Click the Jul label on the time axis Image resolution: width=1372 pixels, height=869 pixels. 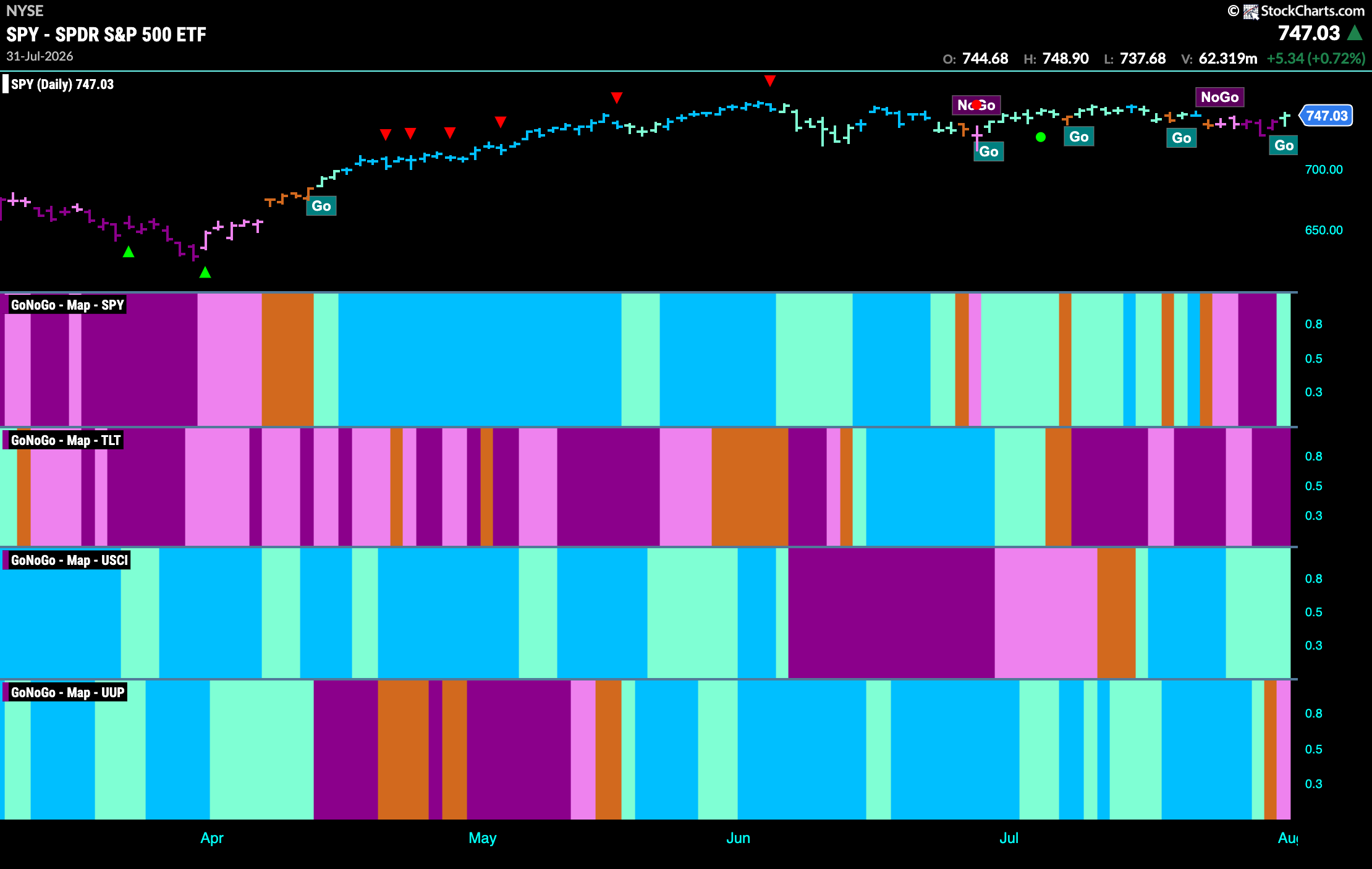click(x=1009, y=838)
